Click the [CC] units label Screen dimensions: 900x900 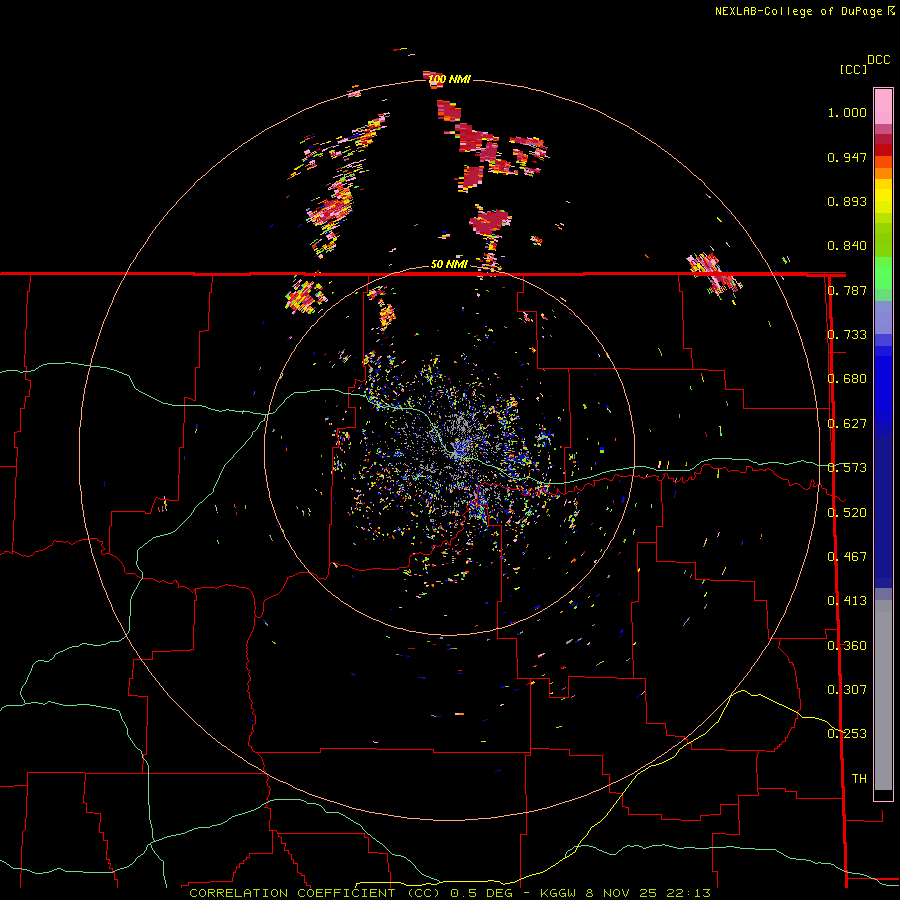click(x=854, y=69)
